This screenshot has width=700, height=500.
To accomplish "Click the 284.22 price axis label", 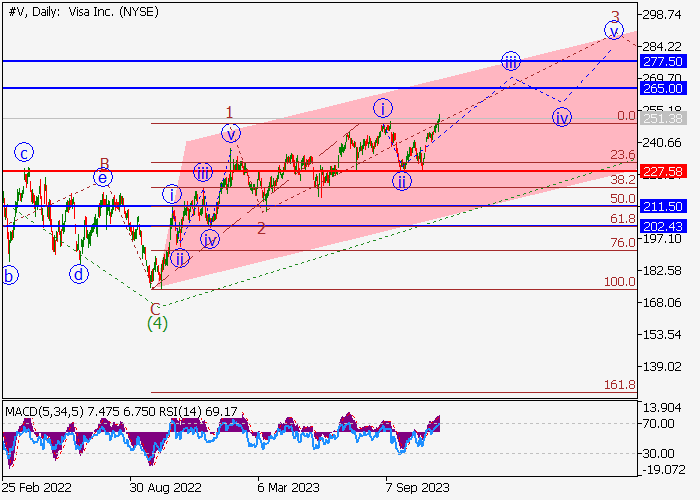I will [662, 46].
